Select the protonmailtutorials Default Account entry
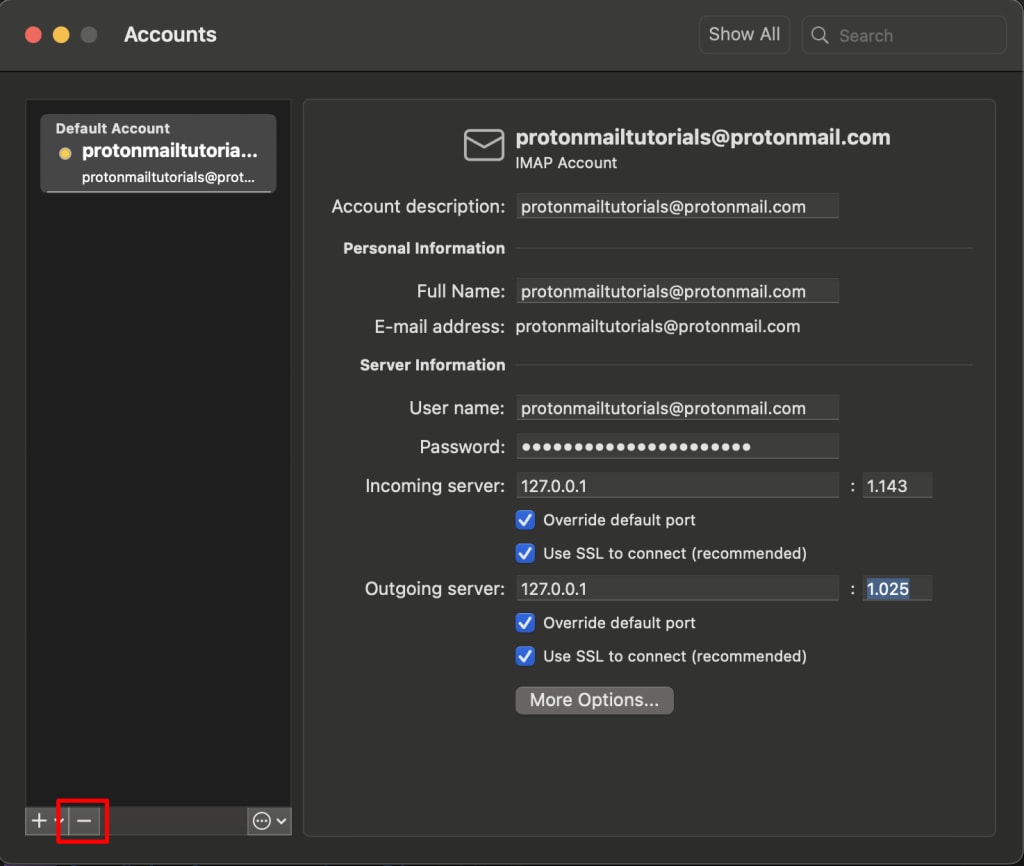Image resolution: width=1024 pixels, height=866 pixels. click(157, 153)
